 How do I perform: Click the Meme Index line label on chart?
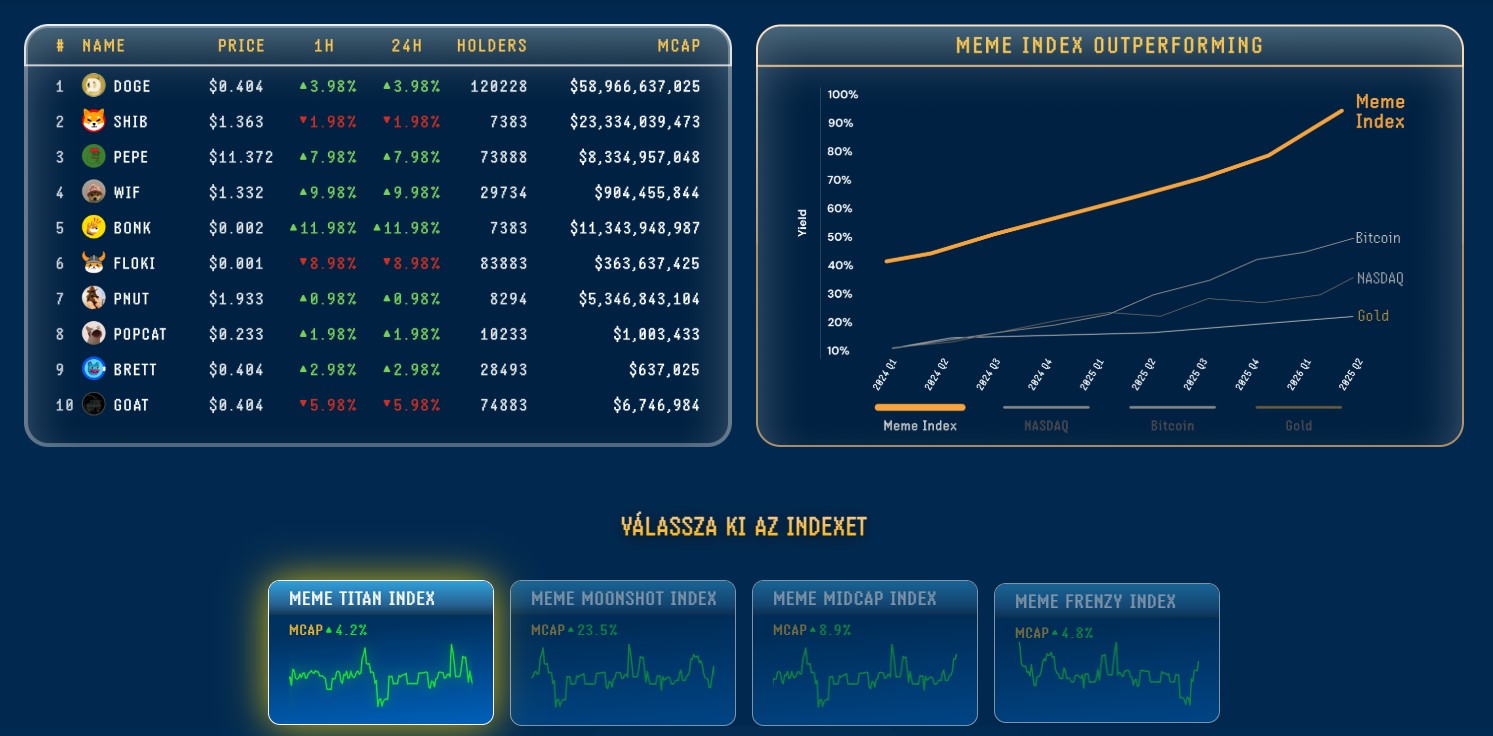pos(1380,111)
